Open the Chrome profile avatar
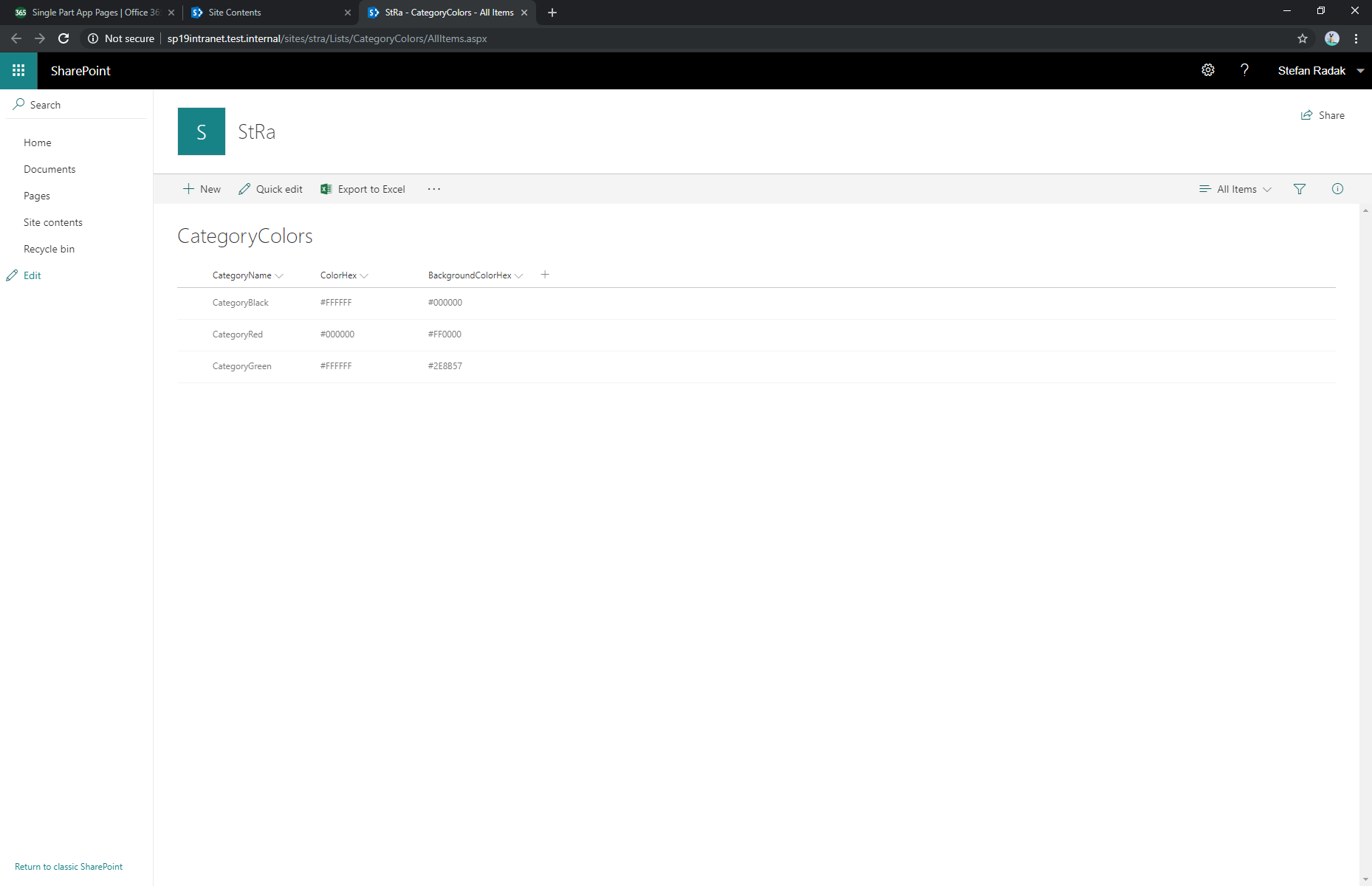 pyautogui.click(x=1332, y=38)
